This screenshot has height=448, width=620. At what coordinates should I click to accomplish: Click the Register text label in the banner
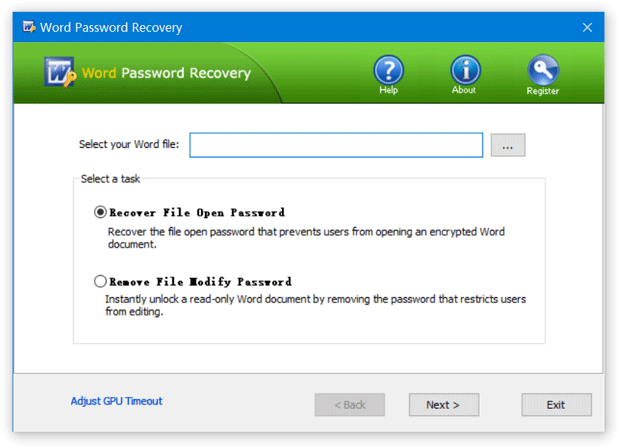point(543,91)
